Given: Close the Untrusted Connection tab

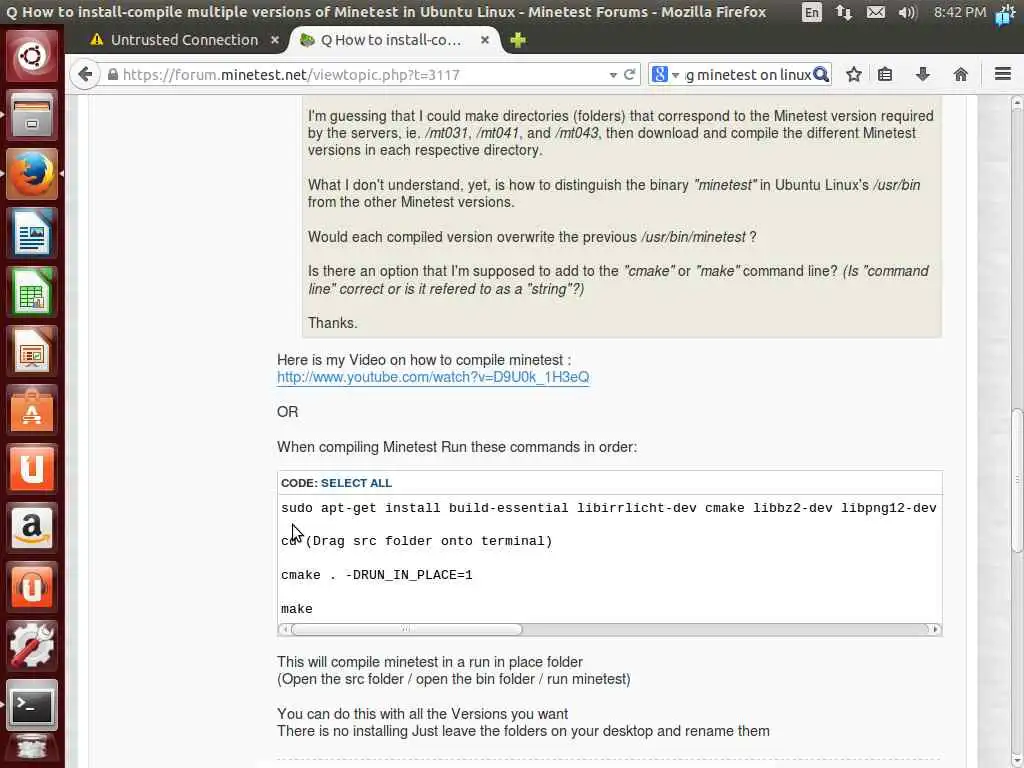Looking at the screenshot, I should point(275,40).
